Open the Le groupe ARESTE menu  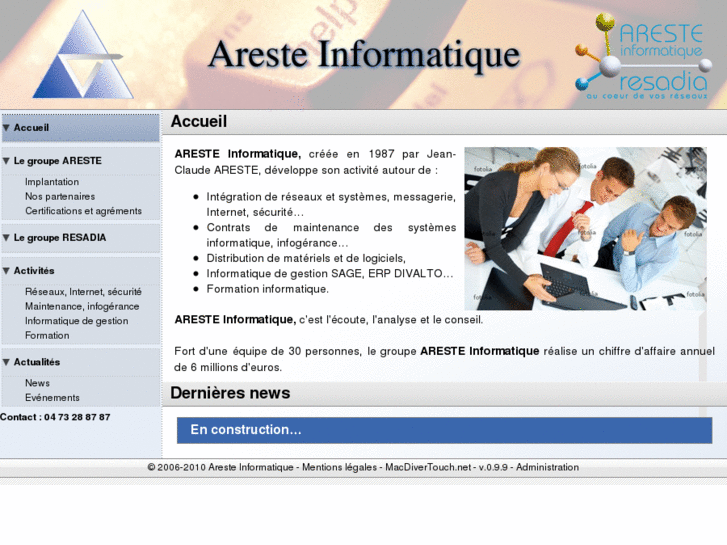pyautogui.click(x=57, y=161)
